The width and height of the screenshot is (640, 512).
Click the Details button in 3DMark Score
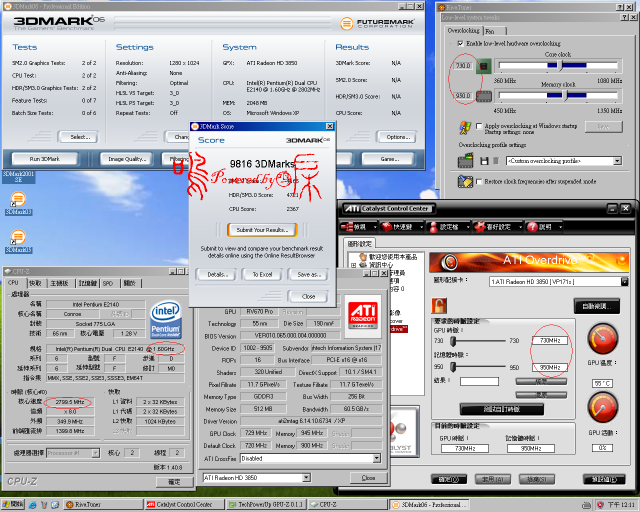tap(216, 274)
